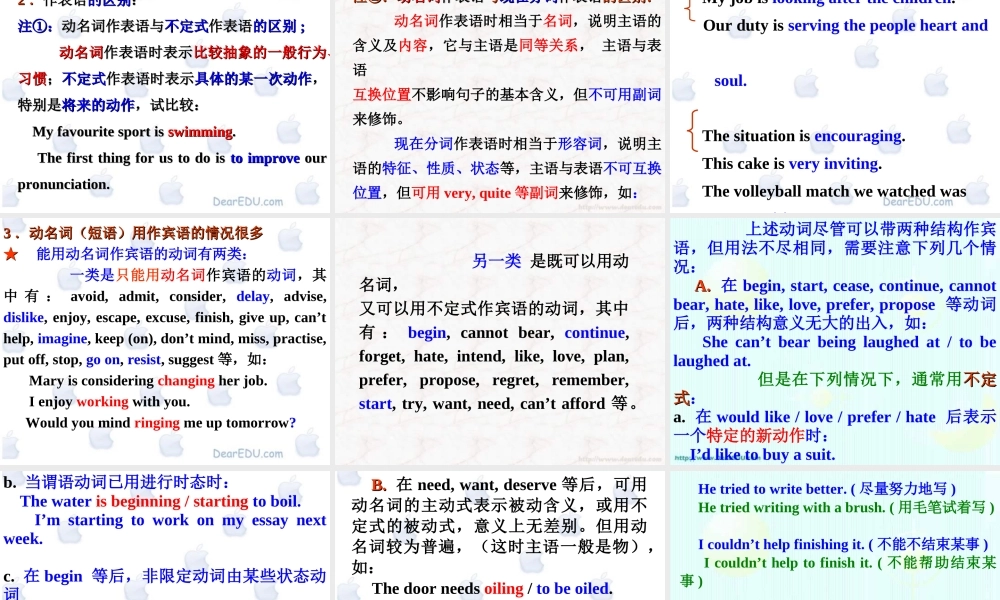Click the DearEDU.com watermark under "pronunciation"
Viewport: 1000px width, 600px height.
coord(248,202)
